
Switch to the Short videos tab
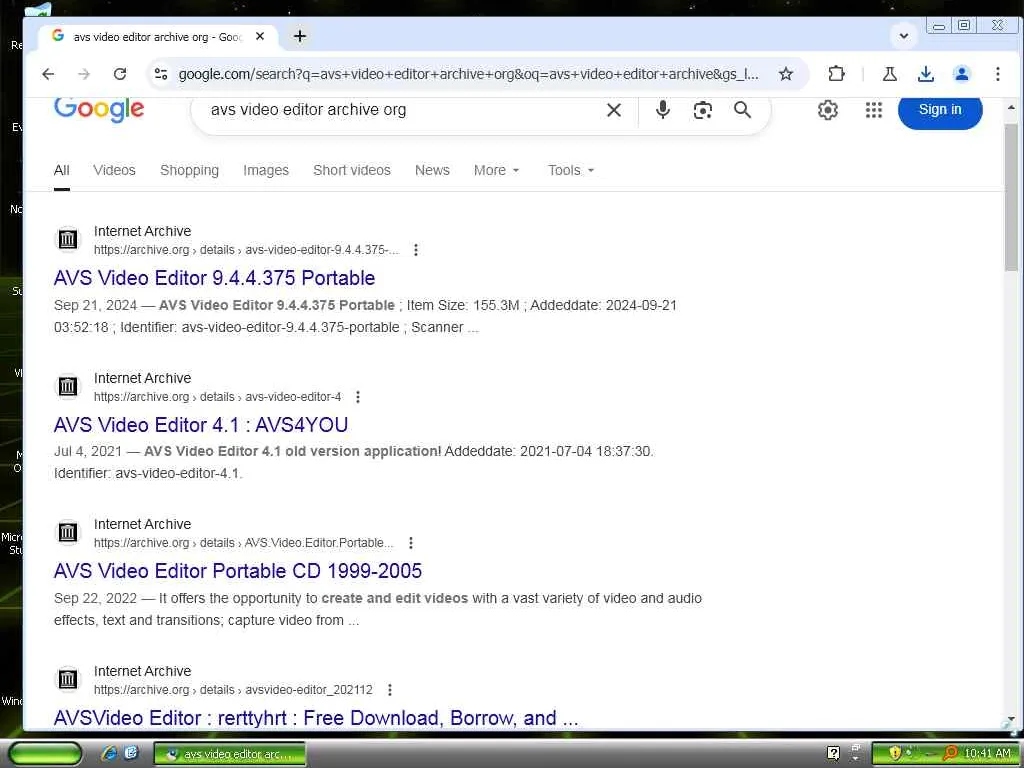(352, 170)
